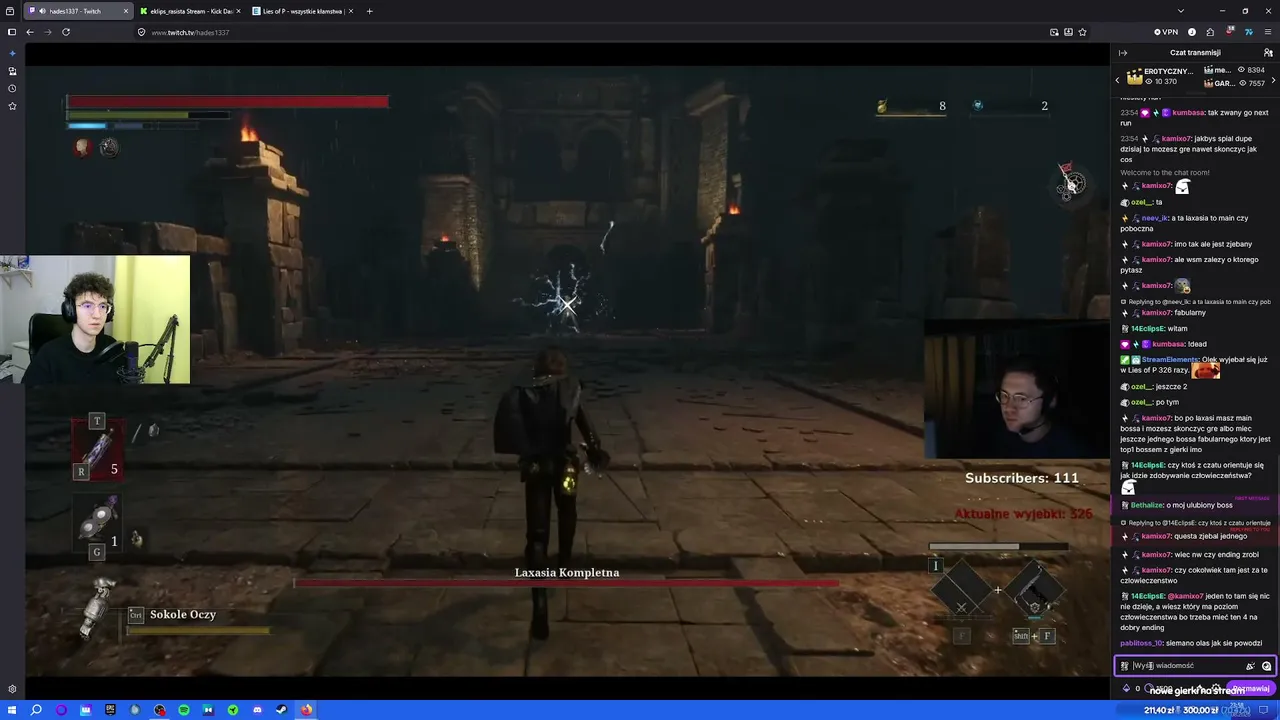Screen dimensions: 1280x720
Task: Open Spotify from the taskbar
Action: click(184, 710)
